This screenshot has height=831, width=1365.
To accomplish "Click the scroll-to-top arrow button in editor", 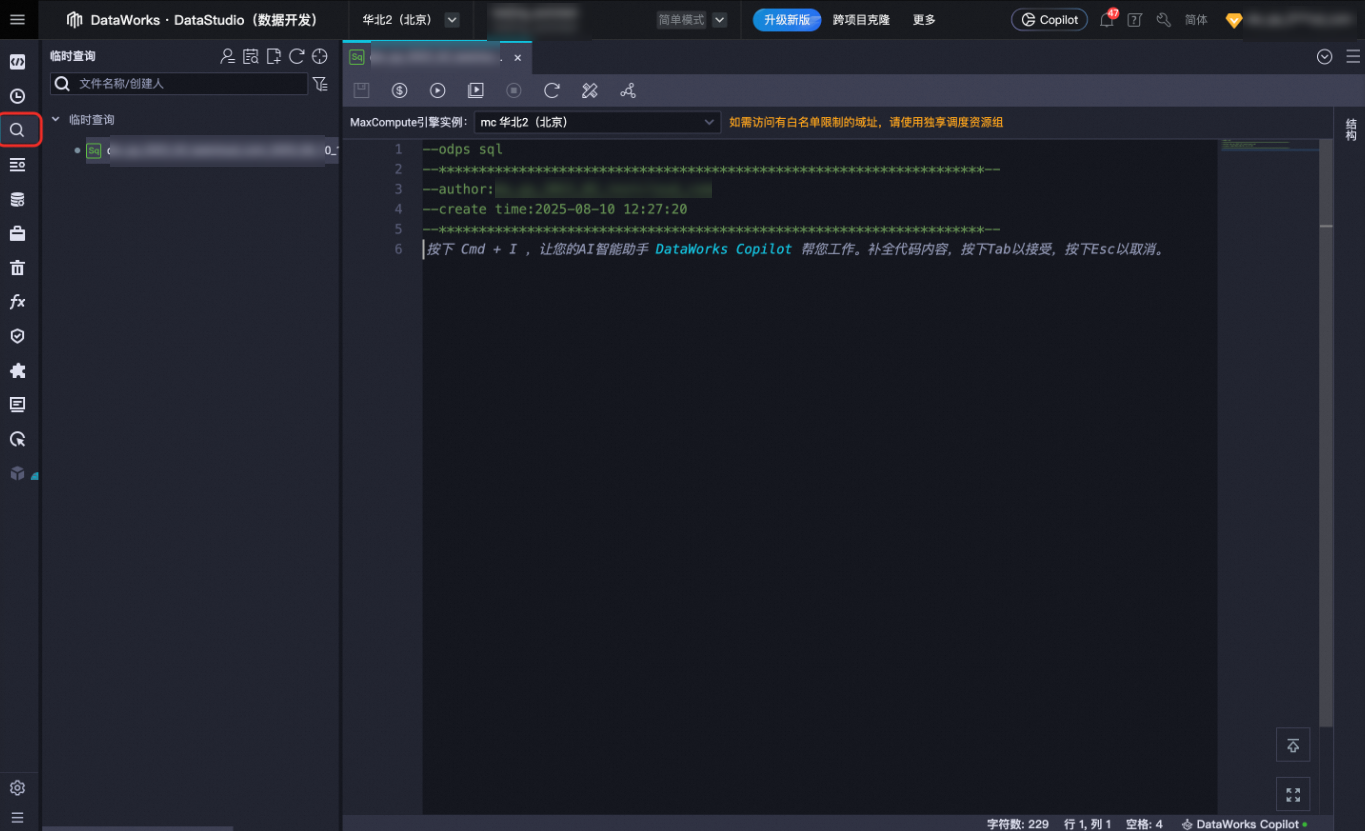I will [1293, 745].
